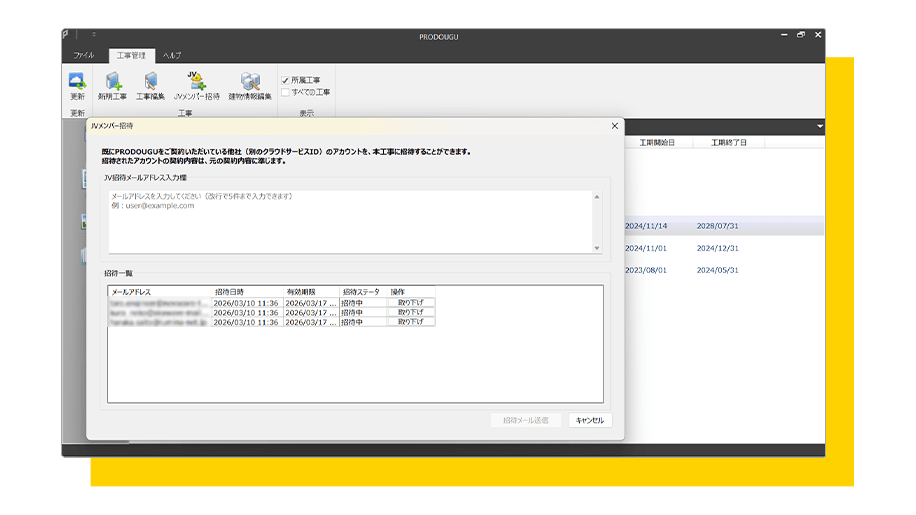Open the ファイル menu tab
Screen dimensions: 916x515
click(x=84, y=55)
